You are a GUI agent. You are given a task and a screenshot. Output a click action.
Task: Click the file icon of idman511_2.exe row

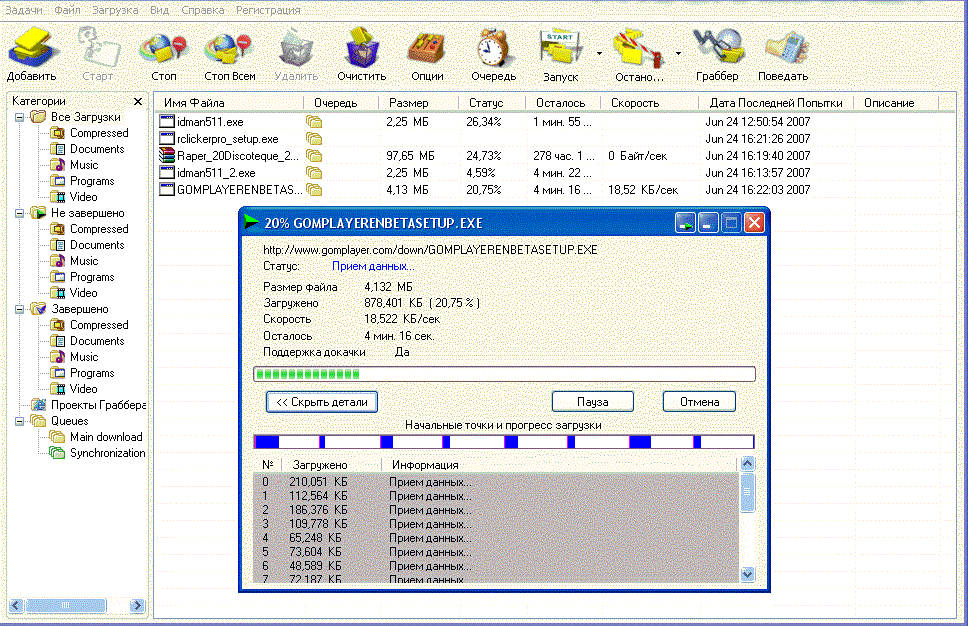(x=167, y=172)
